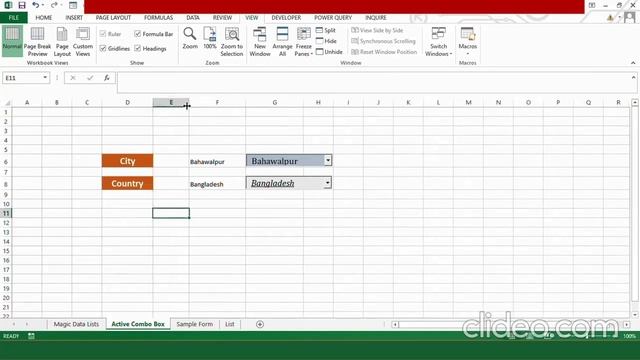Image resolution: width=640 pixels, height=360 pixels.
Task: Reset zoom to 100%
Action: (210, 38)
